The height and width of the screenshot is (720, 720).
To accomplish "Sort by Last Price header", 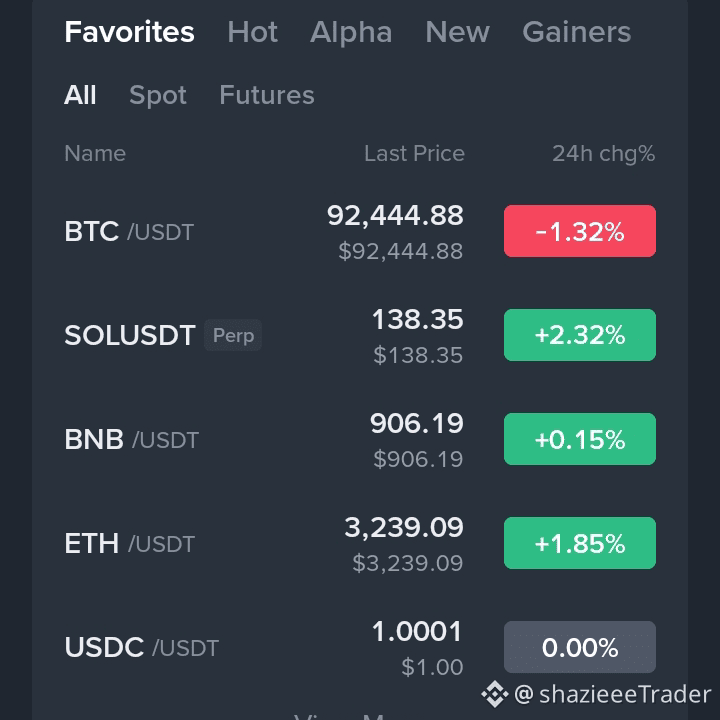I will 414,153.
